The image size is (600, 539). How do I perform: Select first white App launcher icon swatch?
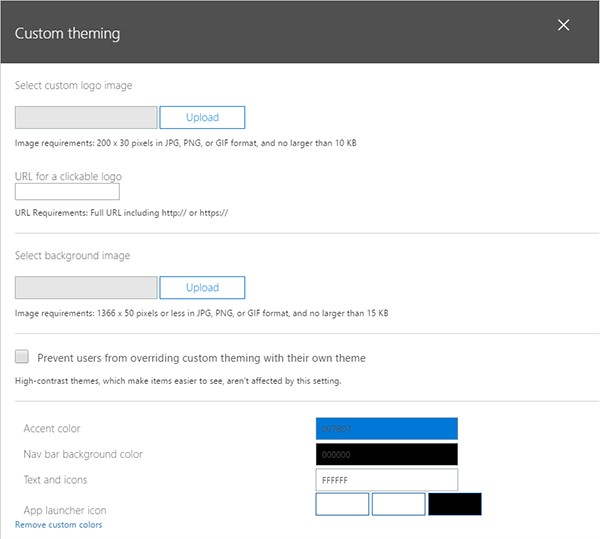click(x=342, y=504)
